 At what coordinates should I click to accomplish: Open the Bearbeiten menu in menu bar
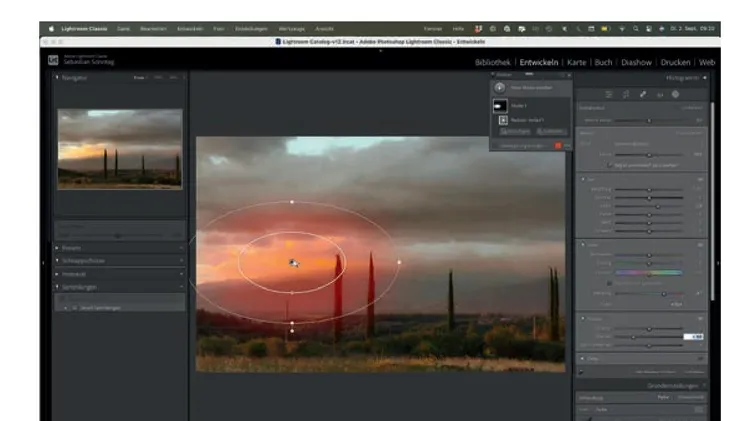154,30
